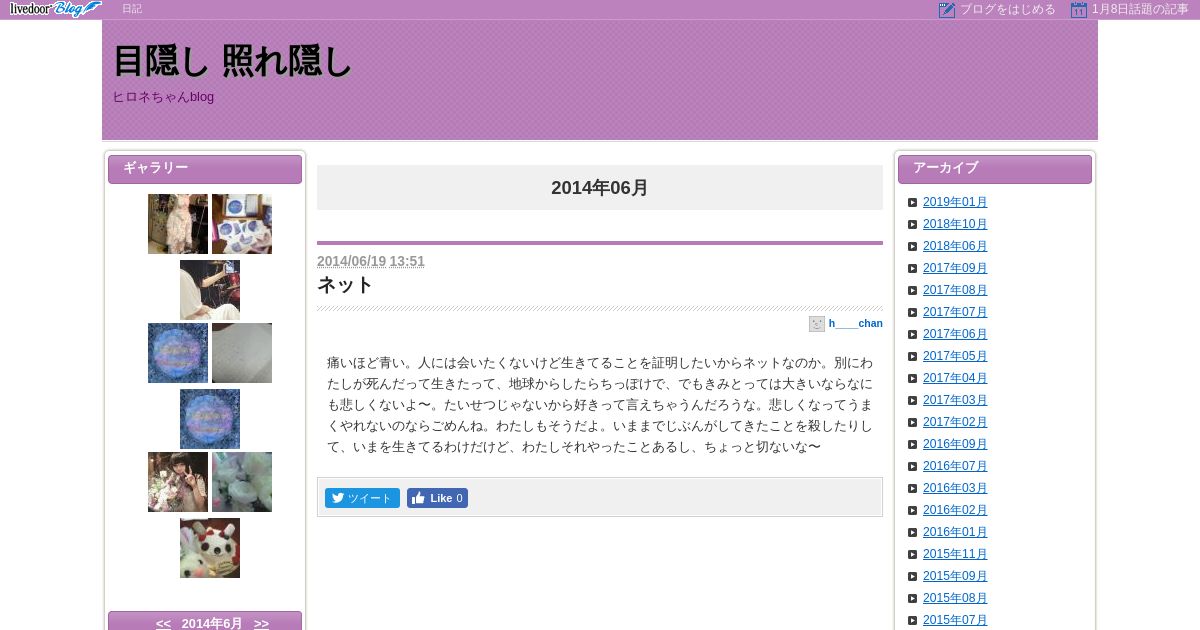Click the アーカイブ sidebar header
Image resolution: width=1200 pixels, height=630 pixels.
coord(995,169)
